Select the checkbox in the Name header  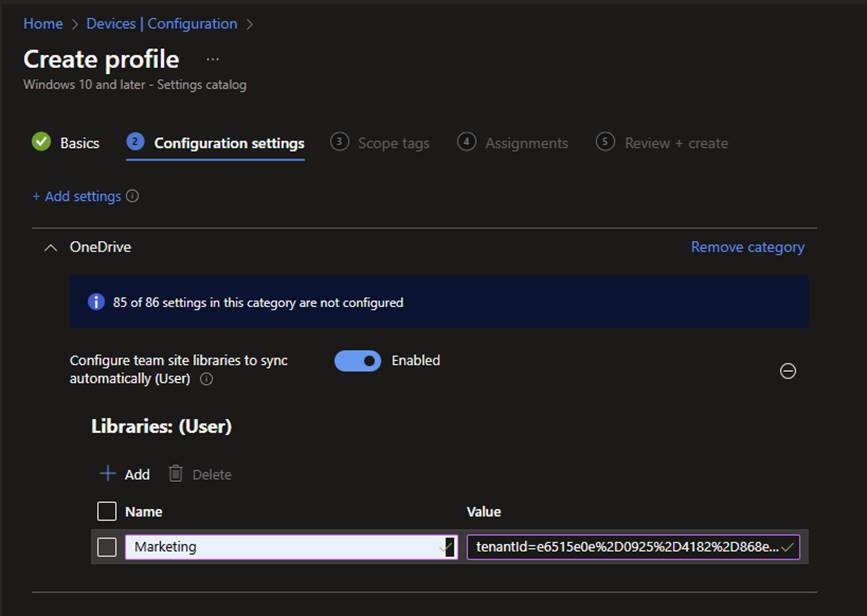106,511
